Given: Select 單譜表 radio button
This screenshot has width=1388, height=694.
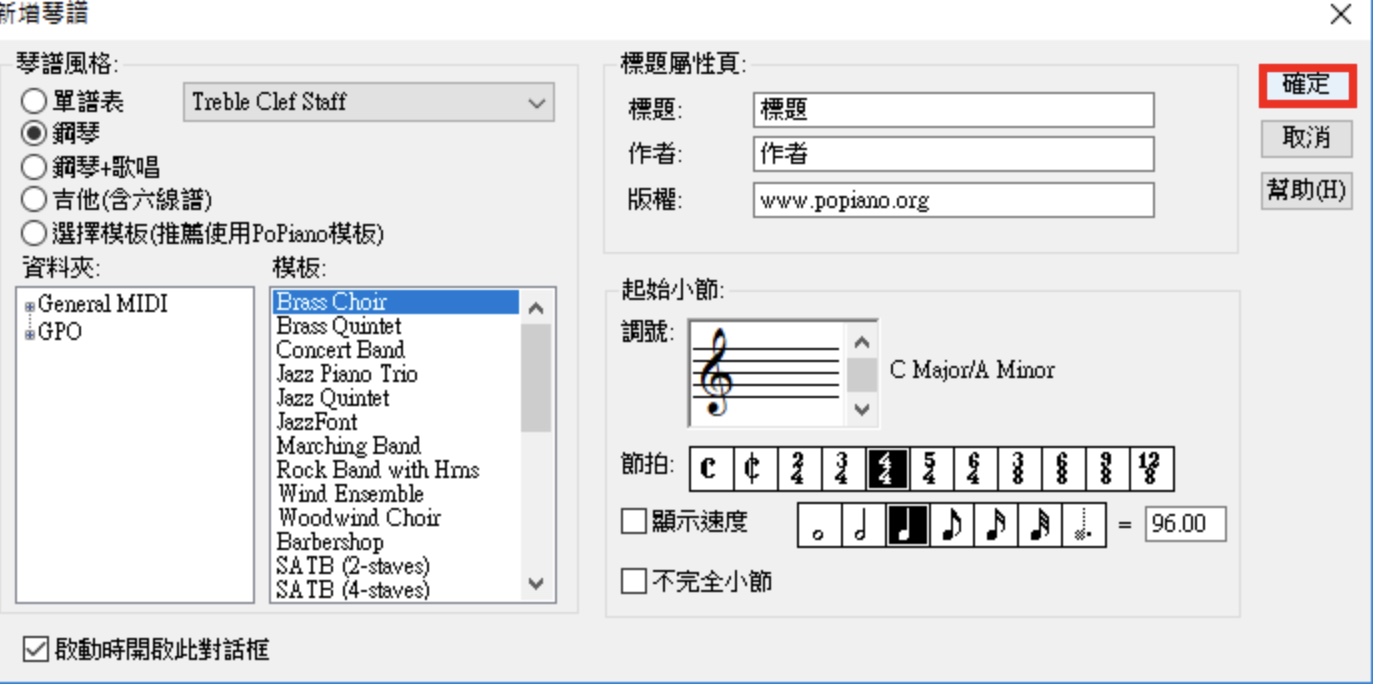Looking at the screenshot, I should click(35, 101).
